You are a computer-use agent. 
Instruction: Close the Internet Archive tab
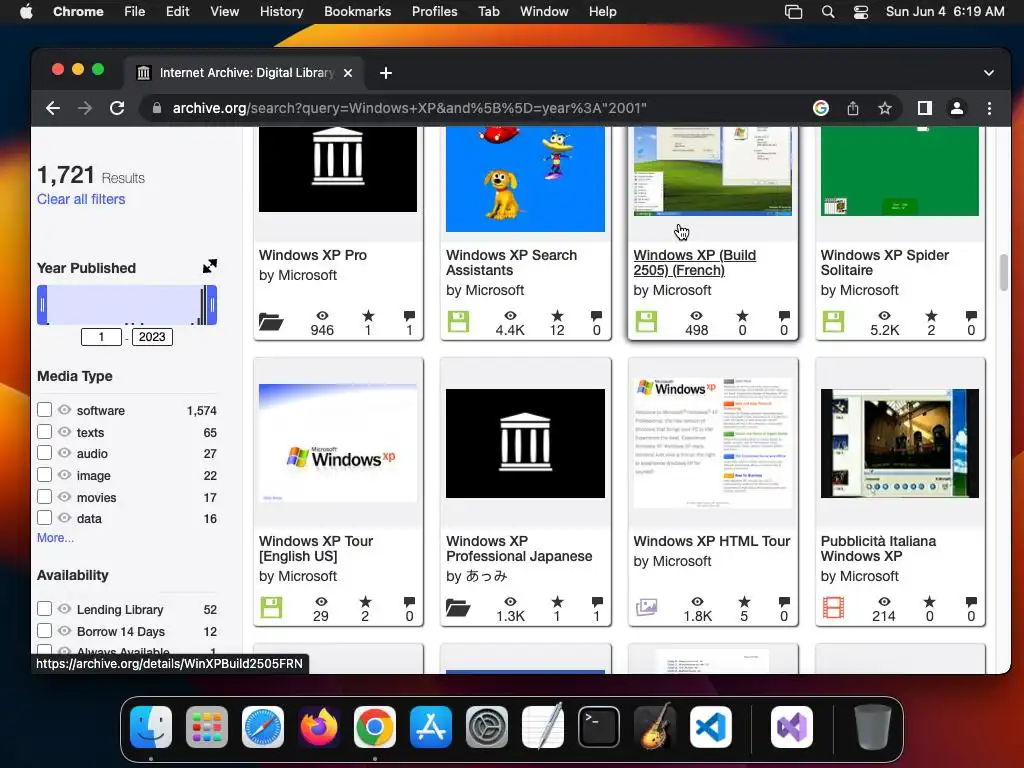(x=348, y=73)
